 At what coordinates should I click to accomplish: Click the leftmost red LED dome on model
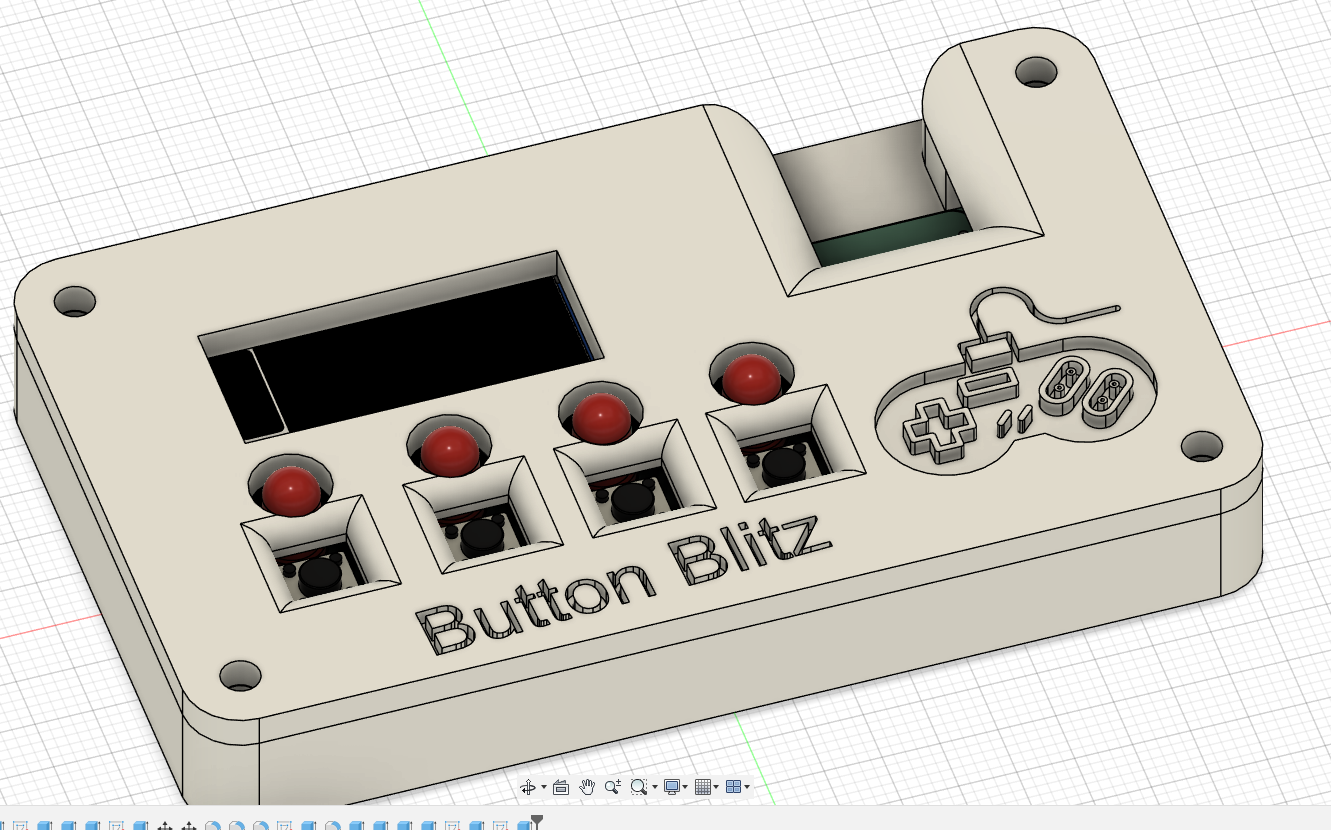click(x=291, y=491)
